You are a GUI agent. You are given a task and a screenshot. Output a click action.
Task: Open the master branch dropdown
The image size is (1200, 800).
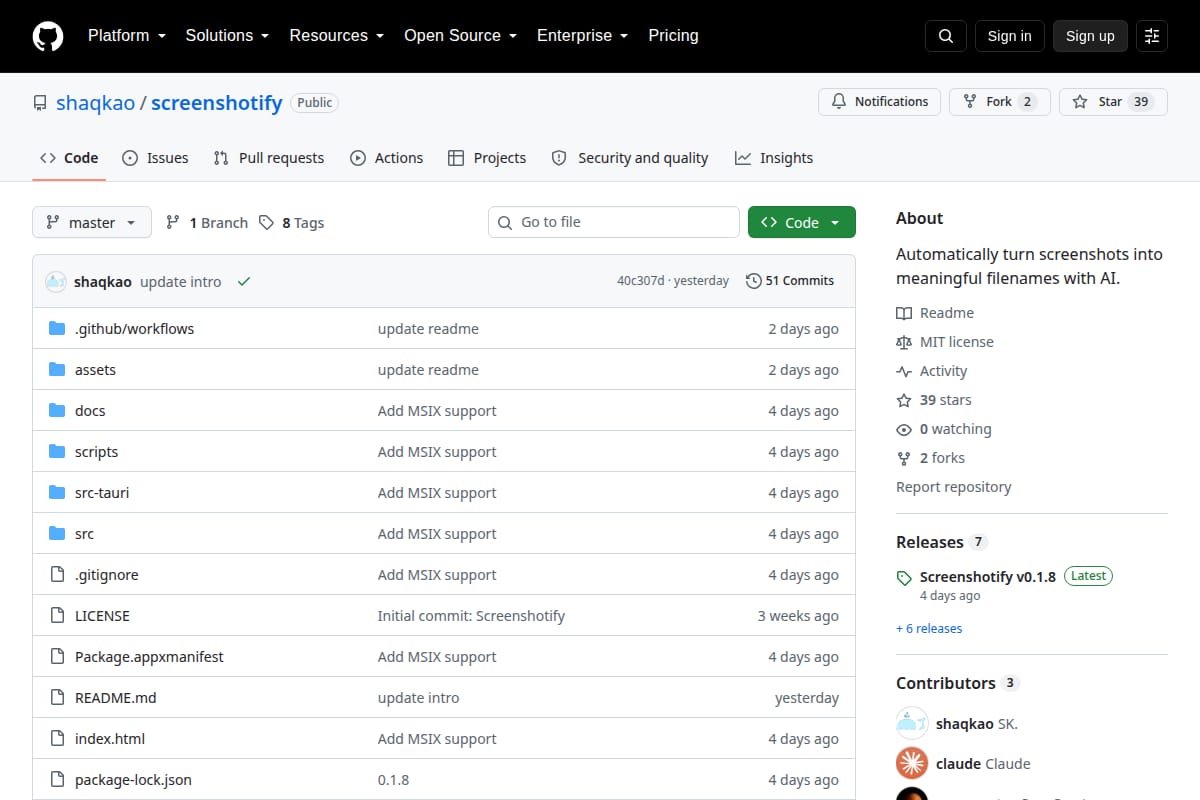(x=92, y=223)
